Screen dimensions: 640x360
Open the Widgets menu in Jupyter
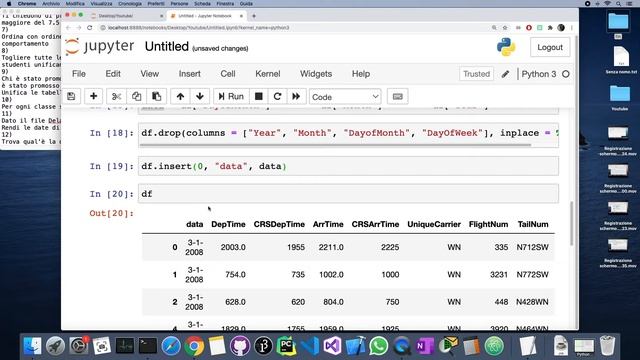pyautogui.click(x=316, y=74)
